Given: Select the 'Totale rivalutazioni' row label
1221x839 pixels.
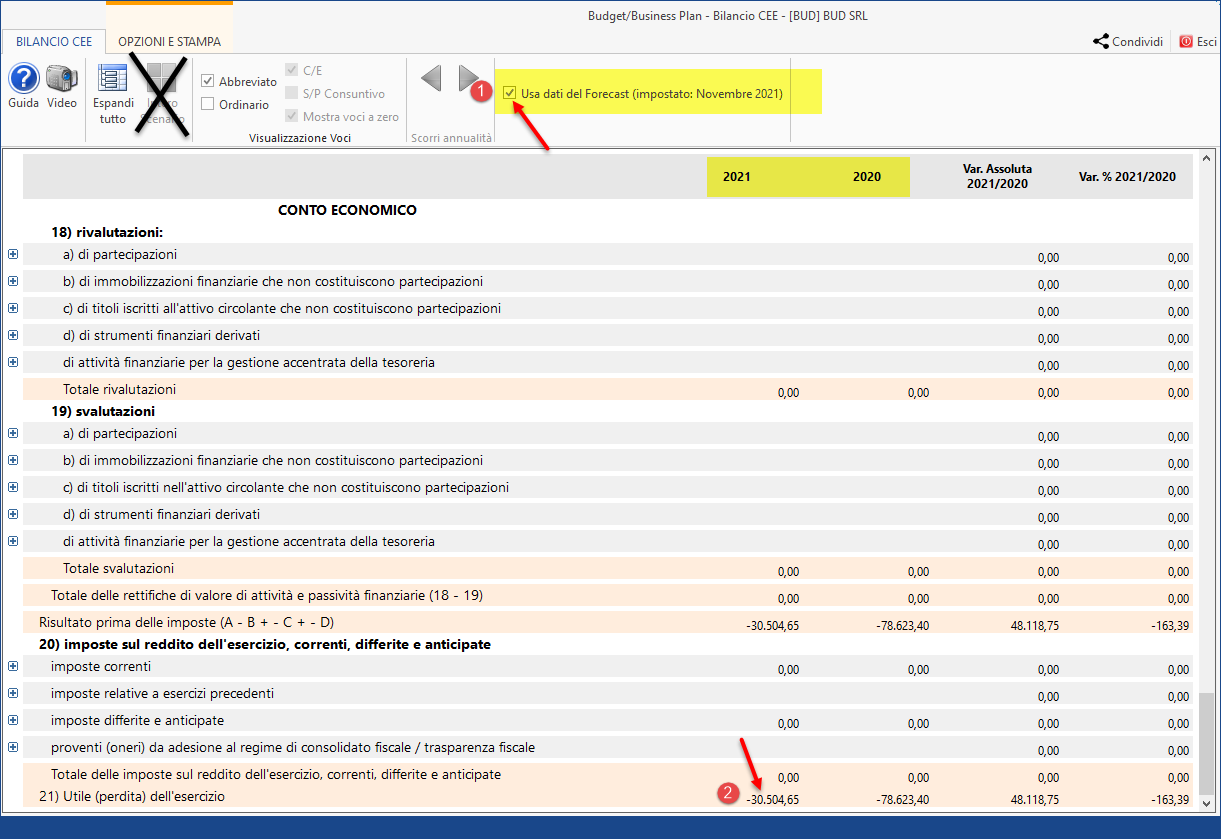Looking at the screenshot, I should click(119, 389).
